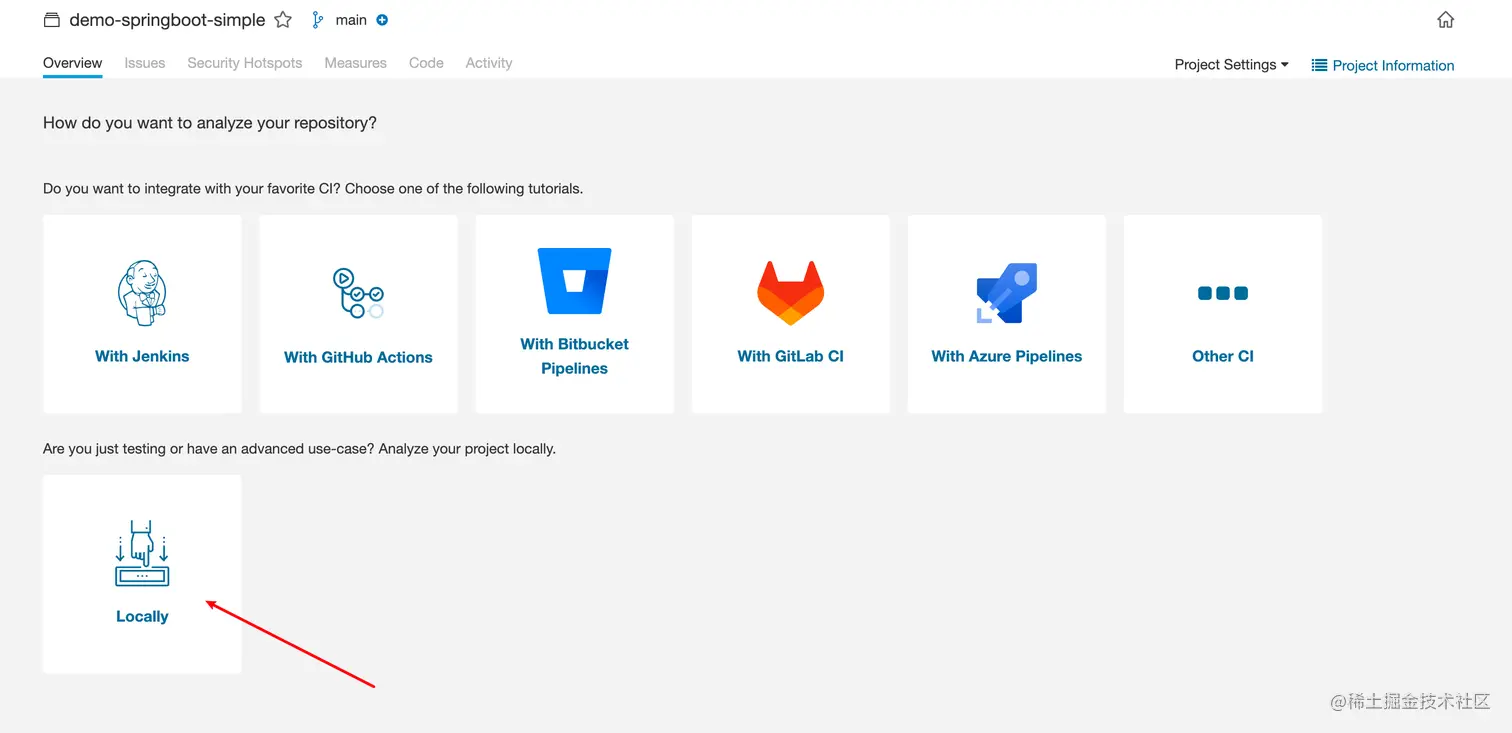Click the branch icon next to main
This screenshot has width=1512, height=733.
(318, 20)
